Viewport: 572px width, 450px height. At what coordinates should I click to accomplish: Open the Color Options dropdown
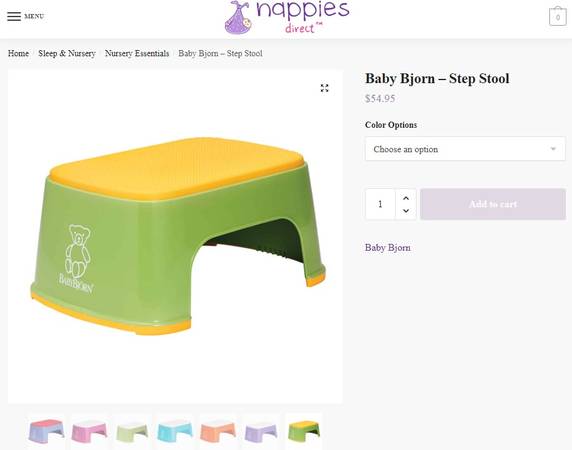[x=465, y=149]
